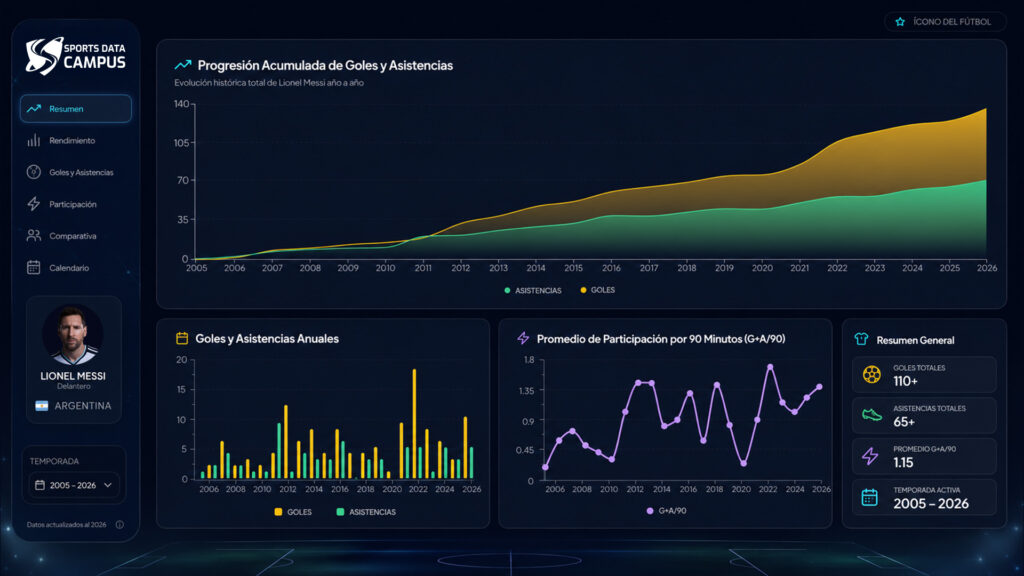This screenshot has width=1024, height=576.
Task: Click the Participación lightning icon
Action: click(x=34, y=204)
